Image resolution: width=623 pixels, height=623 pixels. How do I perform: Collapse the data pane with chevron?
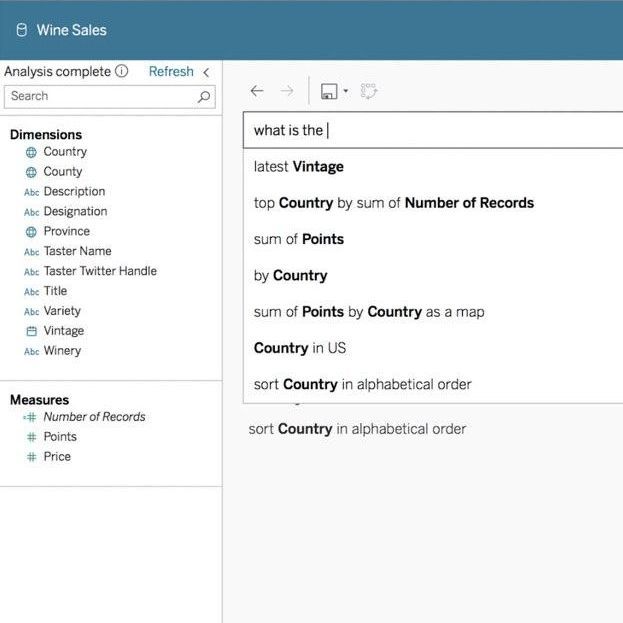coord(206,72)
